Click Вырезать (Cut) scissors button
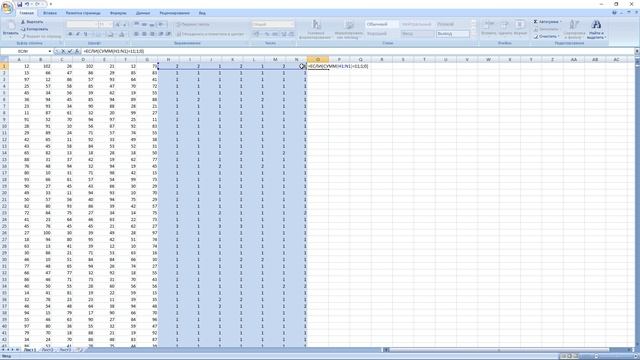This screenshot has height=360, width=640. [x=32, y=22]
